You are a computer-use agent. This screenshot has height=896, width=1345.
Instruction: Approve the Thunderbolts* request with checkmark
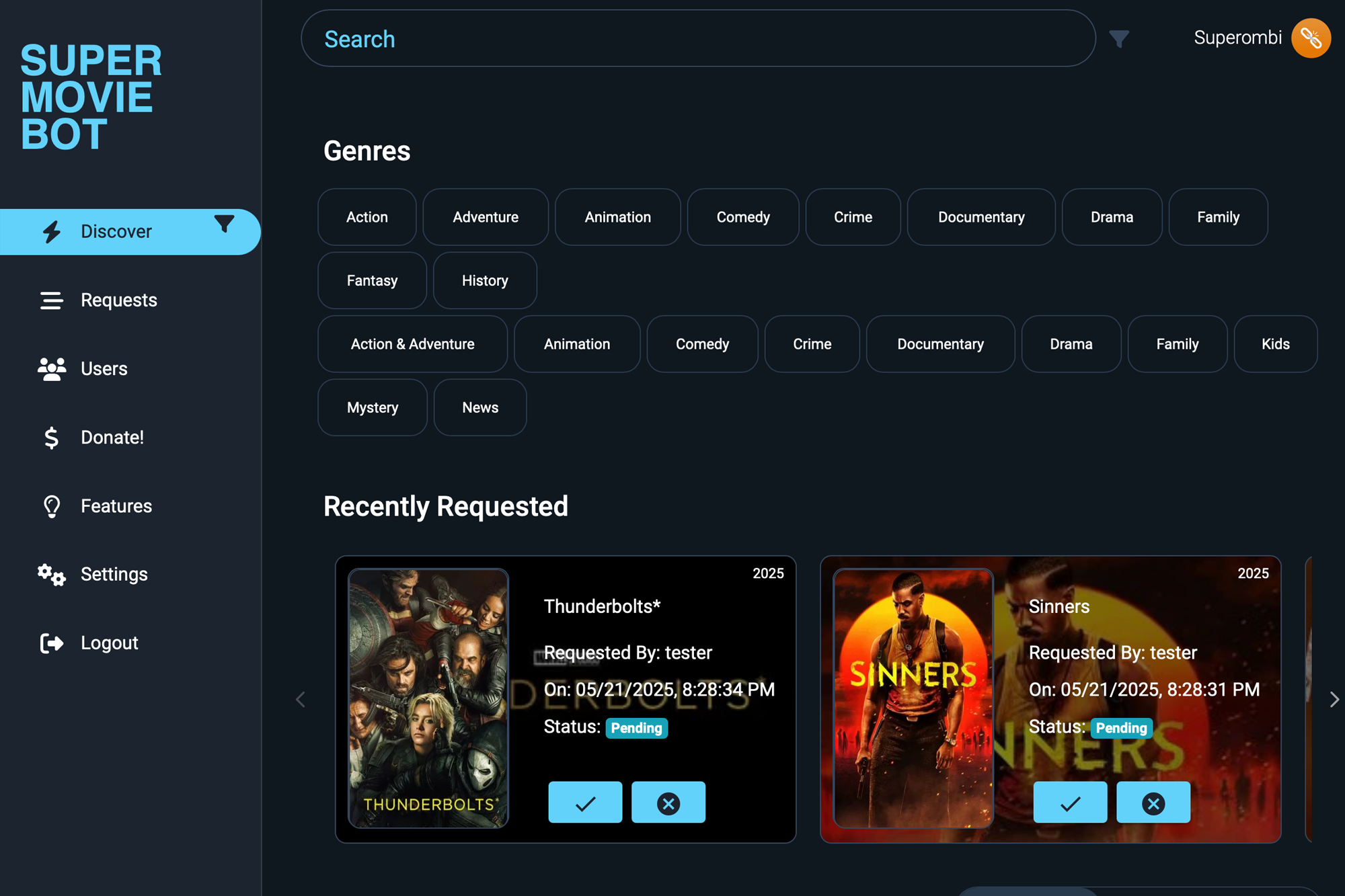pyautogui.click(x=584, y=802)
